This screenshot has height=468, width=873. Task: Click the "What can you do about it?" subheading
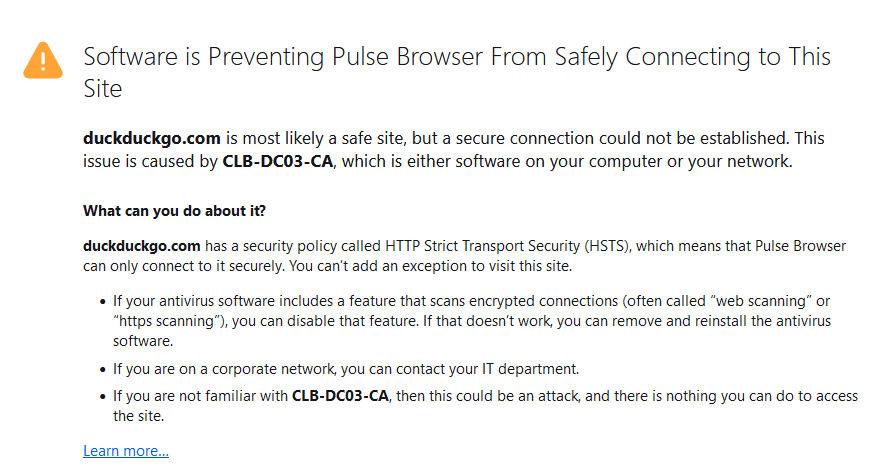(174, 211)
